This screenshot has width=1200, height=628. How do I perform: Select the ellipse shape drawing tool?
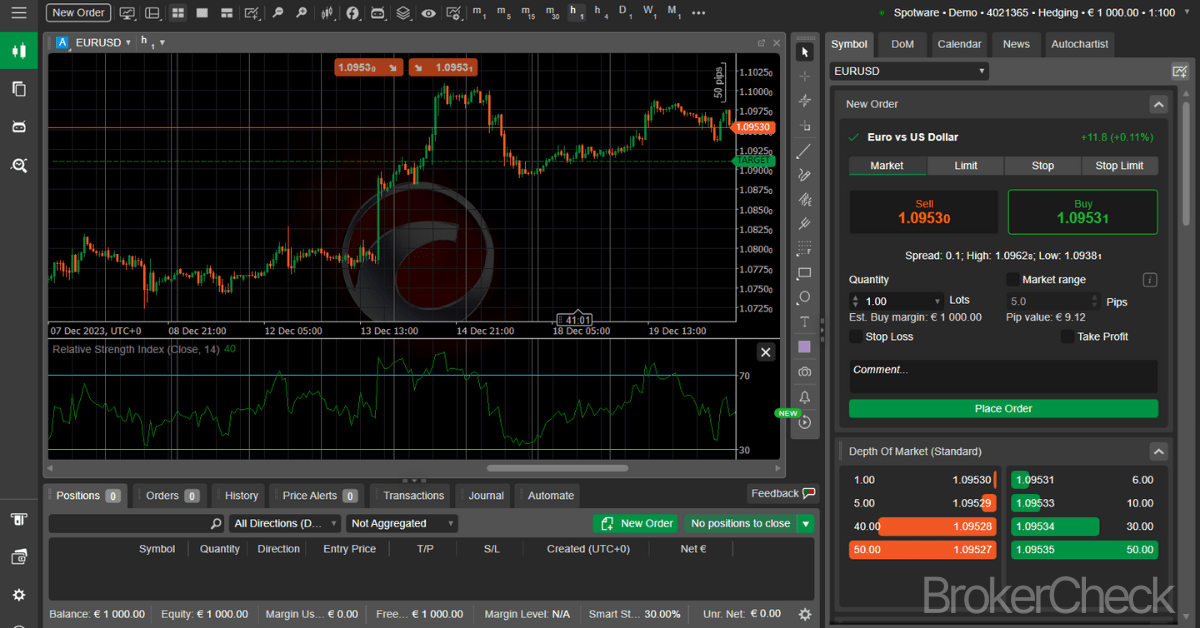pyautogui.click(x=805, y=297)
